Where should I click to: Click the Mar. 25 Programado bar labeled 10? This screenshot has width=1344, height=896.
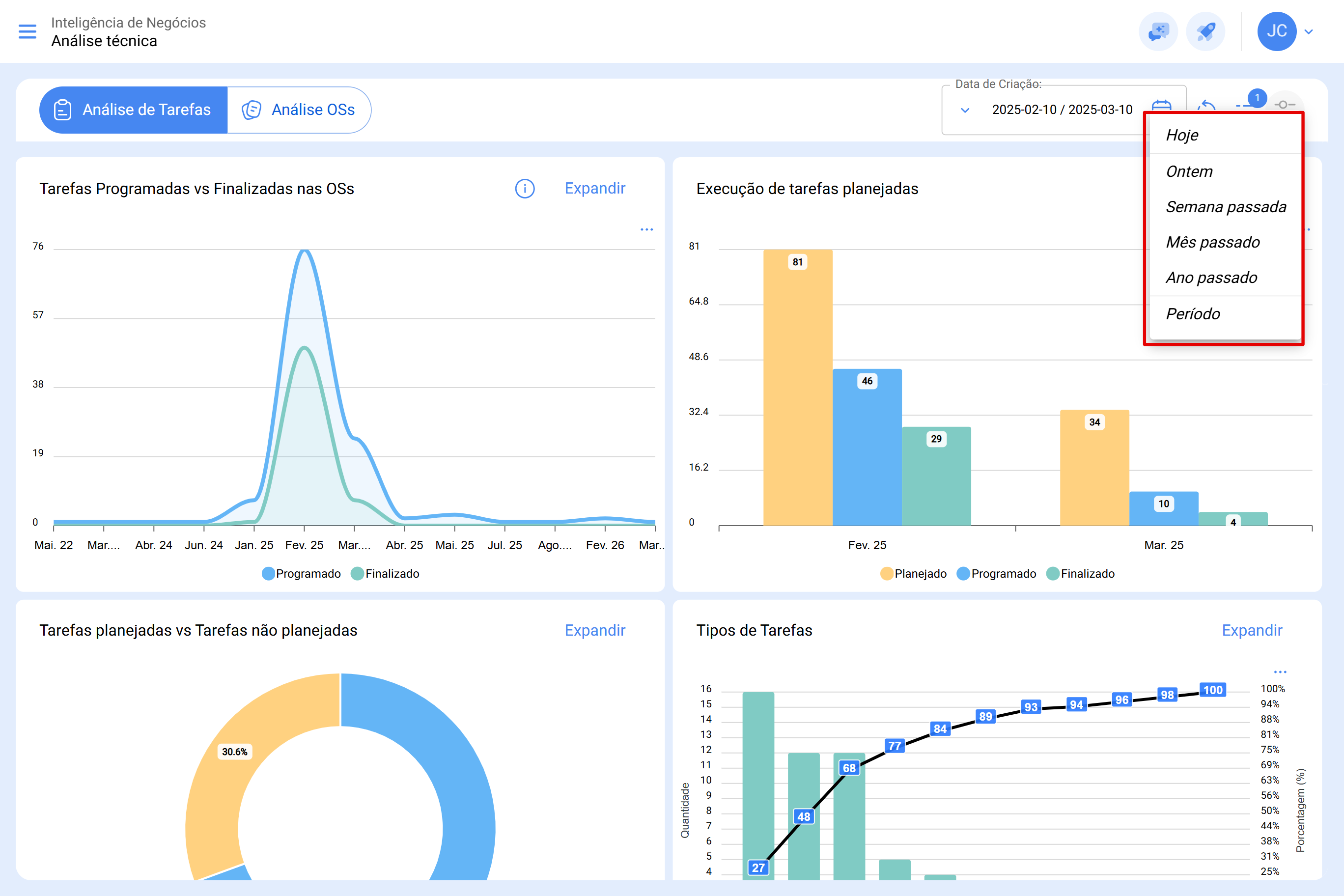click(1163, 508)
